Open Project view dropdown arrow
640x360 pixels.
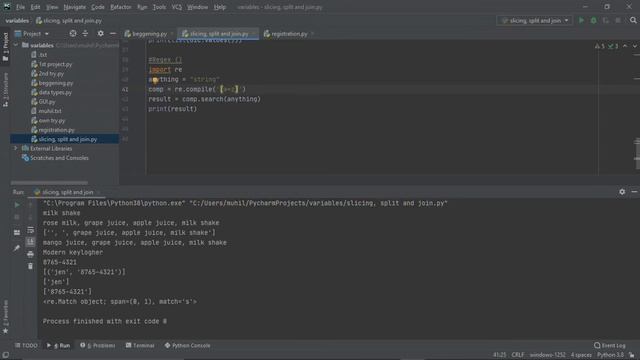[x=47, y=34]
